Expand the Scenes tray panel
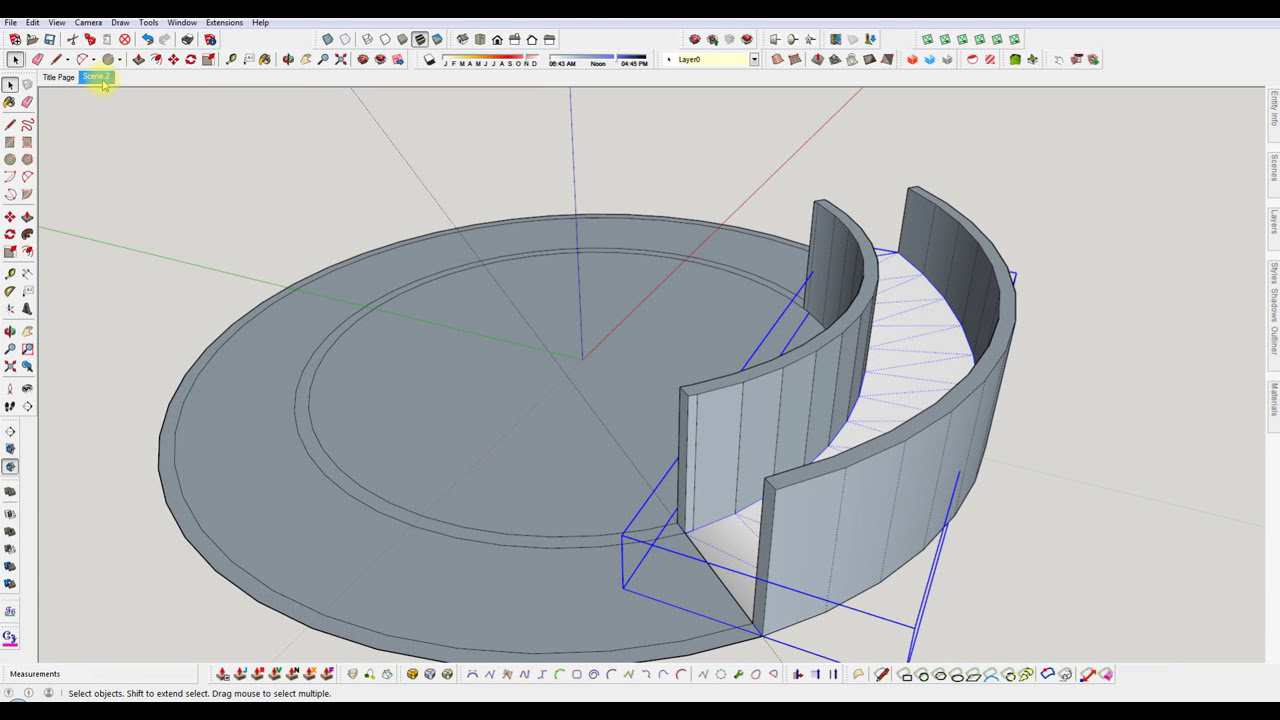Viewport: 1280px width, 720px height. [1274, 167]
